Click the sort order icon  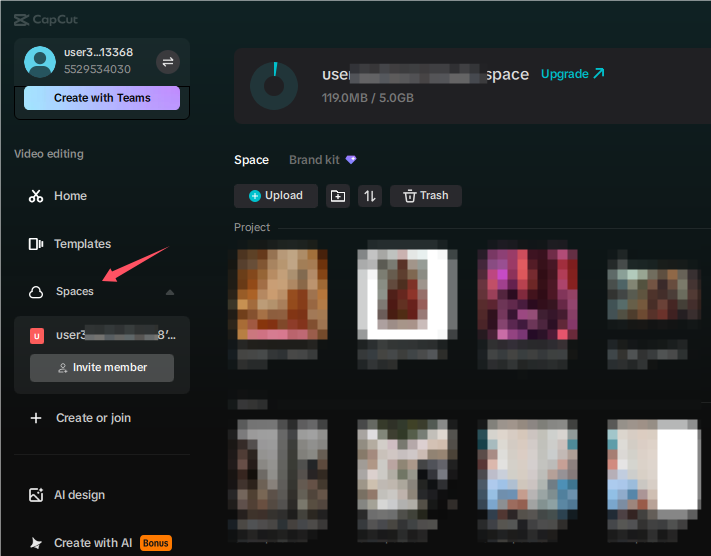click(370, 196)
